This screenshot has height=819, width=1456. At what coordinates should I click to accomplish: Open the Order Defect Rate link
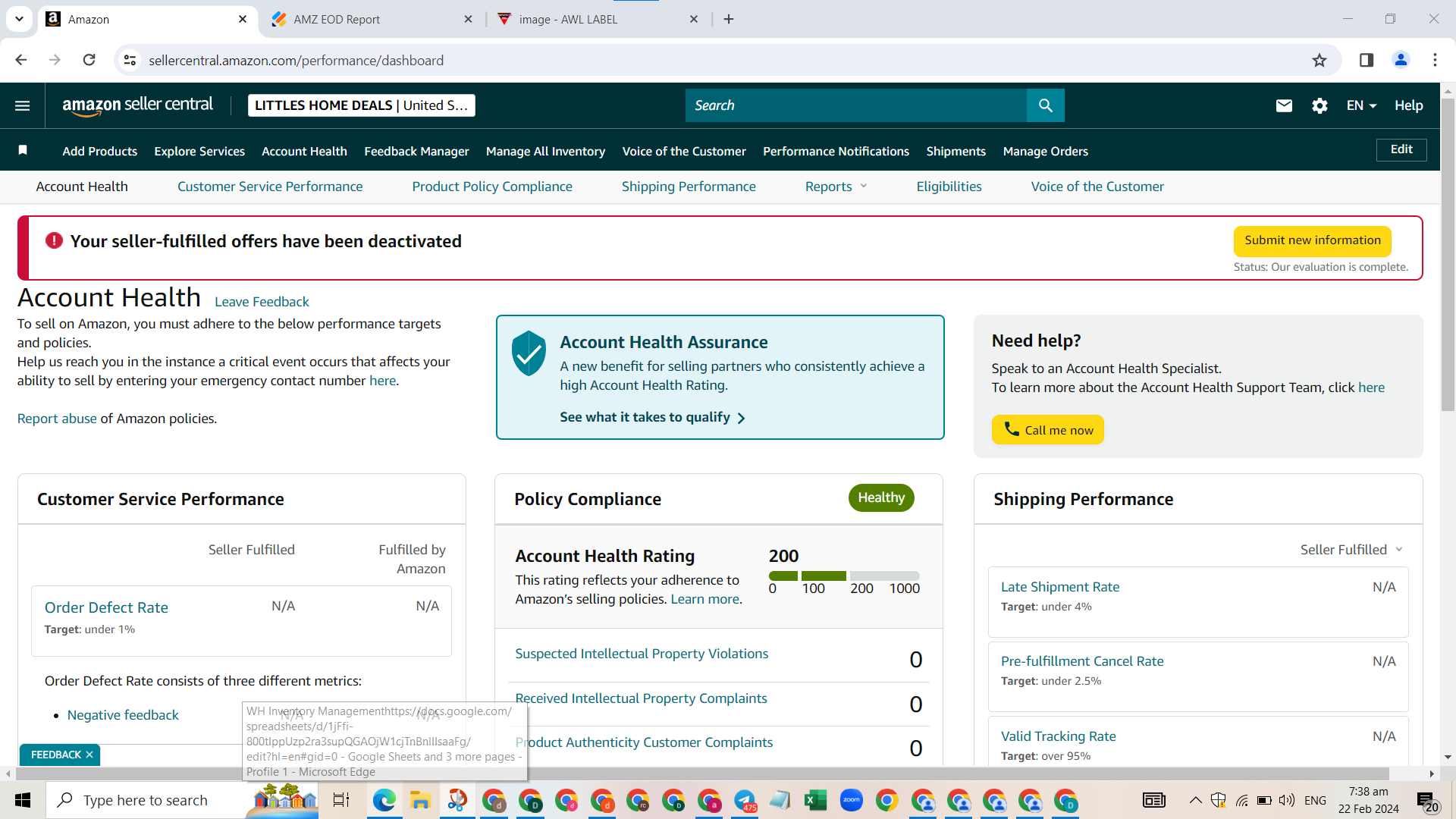106,607
